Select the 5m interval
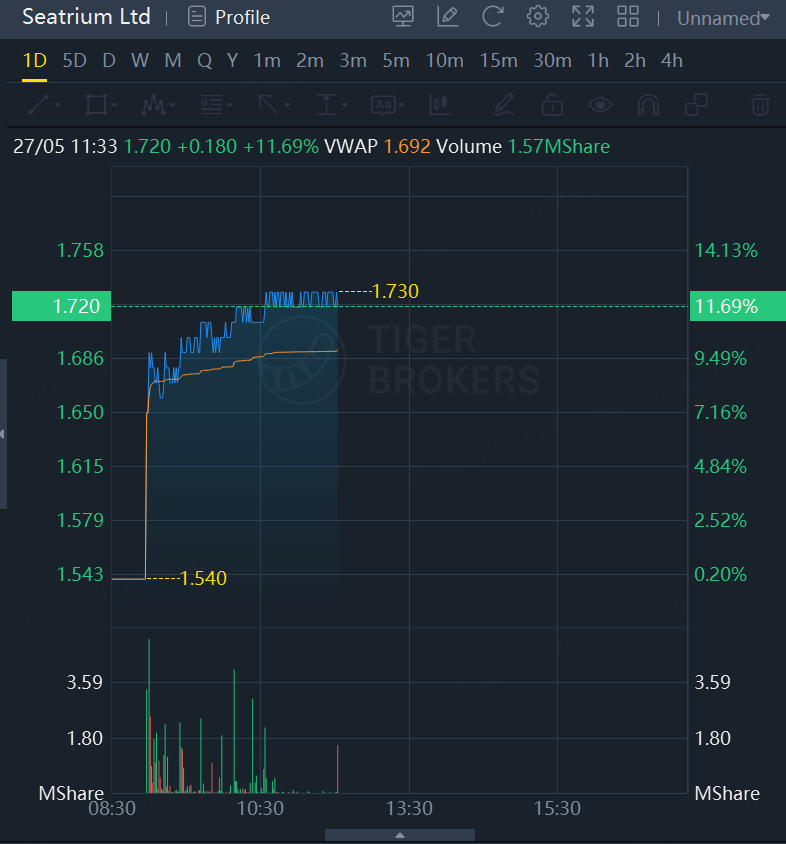Screen dimensions: 786x844 point(396,61)
